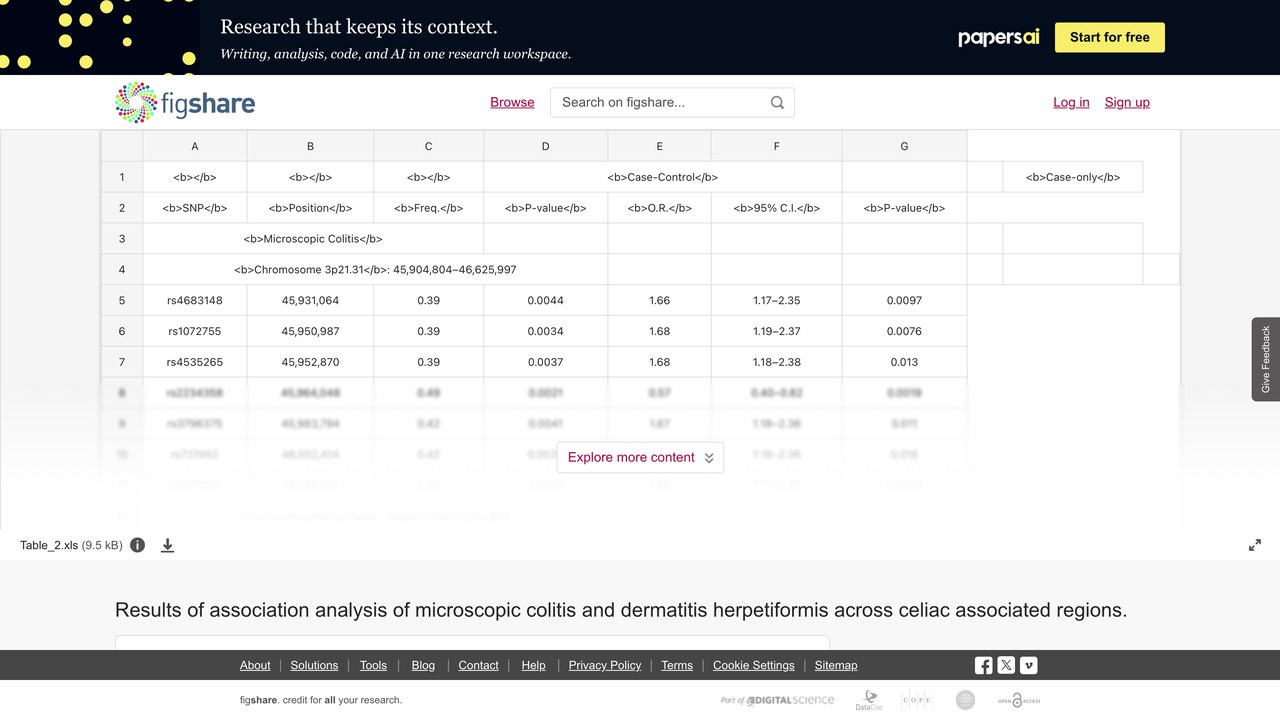Open the Give Feedback side tab

tap(1266, 359)
